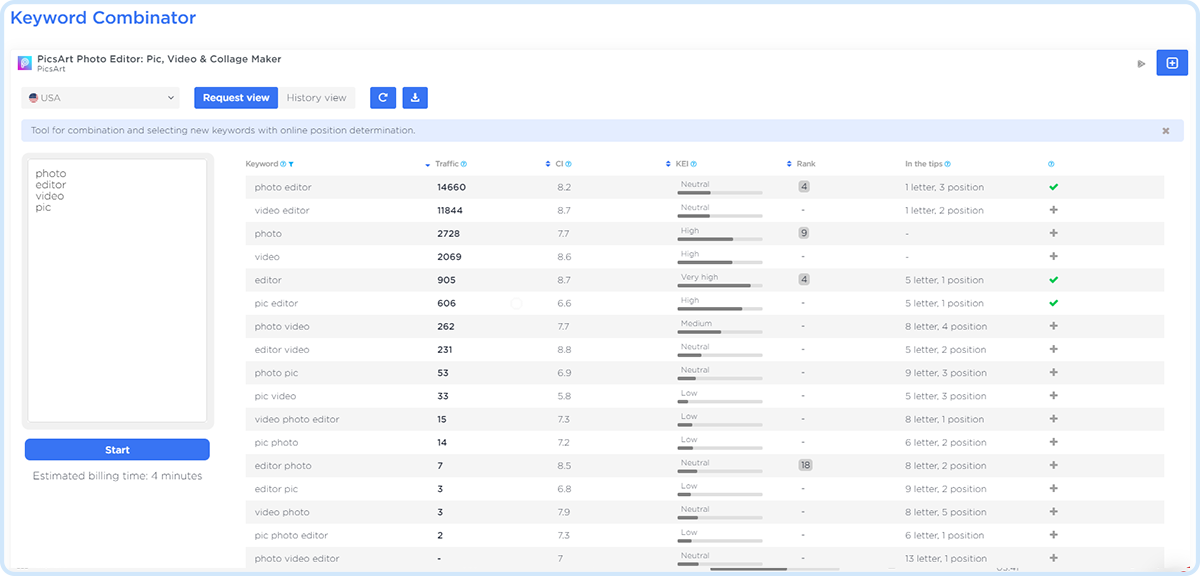
Task: Switch to the History view tab
Action: click(316, 98)
